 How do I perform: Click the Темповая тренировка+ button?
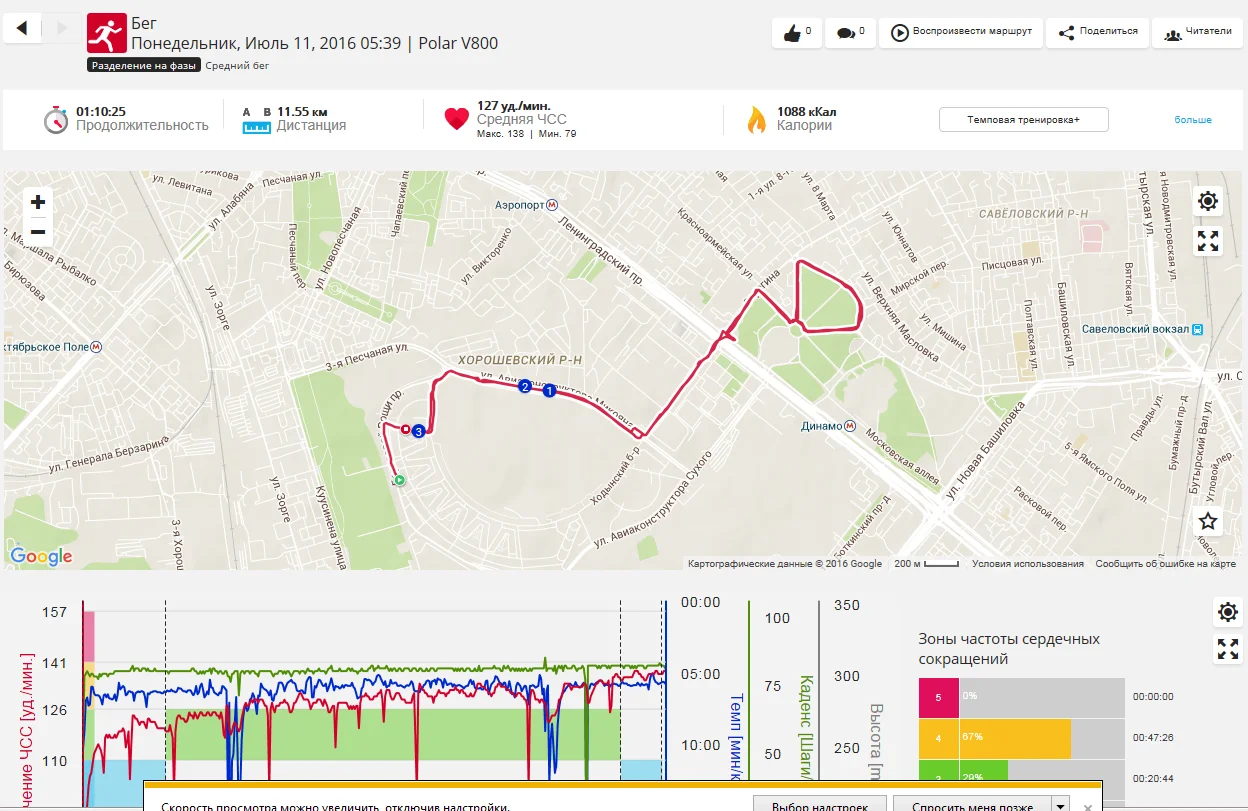1023,120
